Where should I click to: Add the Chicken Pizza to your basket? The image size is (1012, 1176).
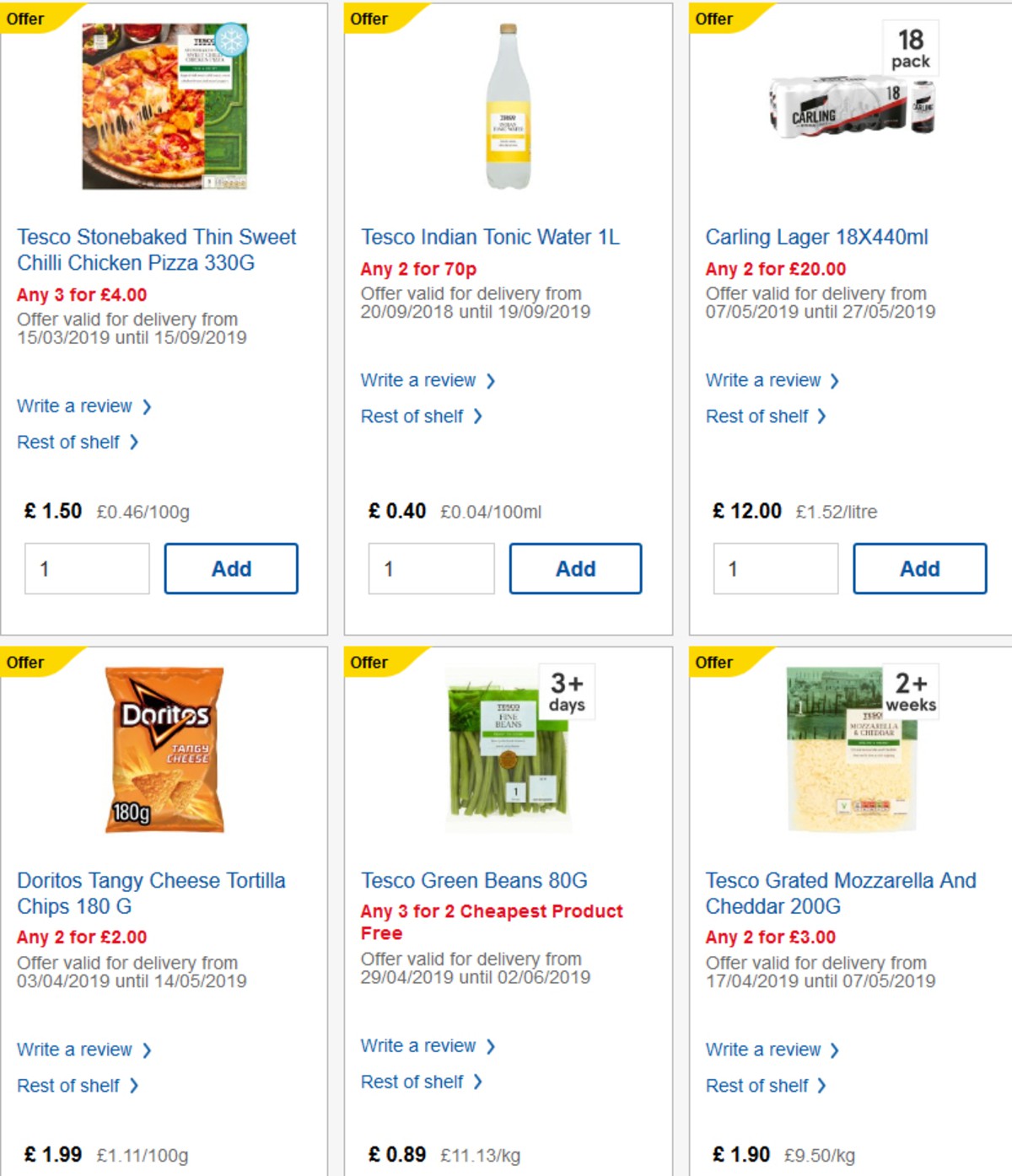[230, 568]
